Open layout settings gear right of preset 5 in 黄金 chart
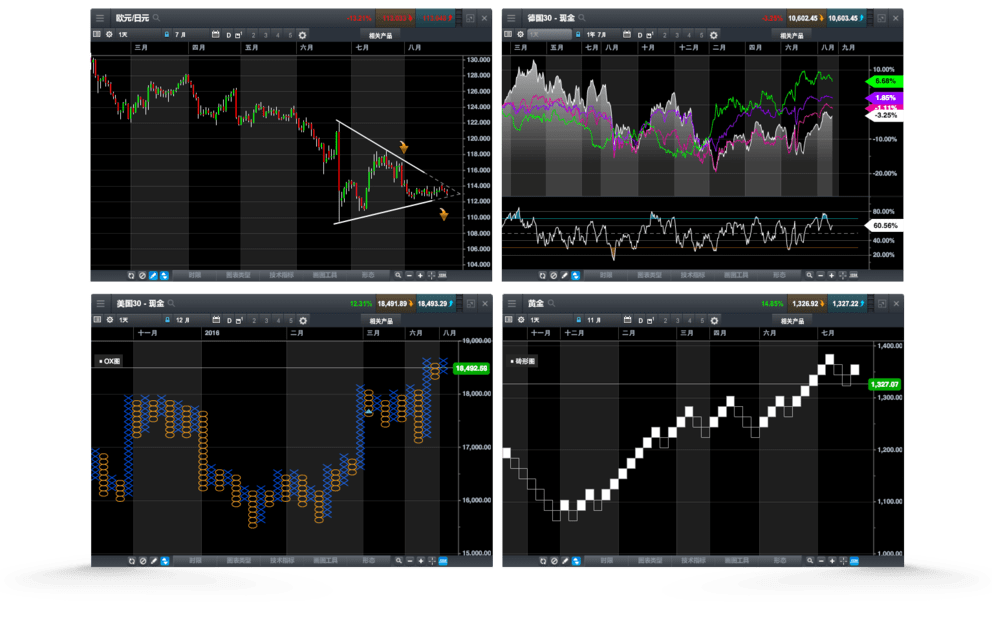This screenshot has width=992, height=629. tap(714, 320)
